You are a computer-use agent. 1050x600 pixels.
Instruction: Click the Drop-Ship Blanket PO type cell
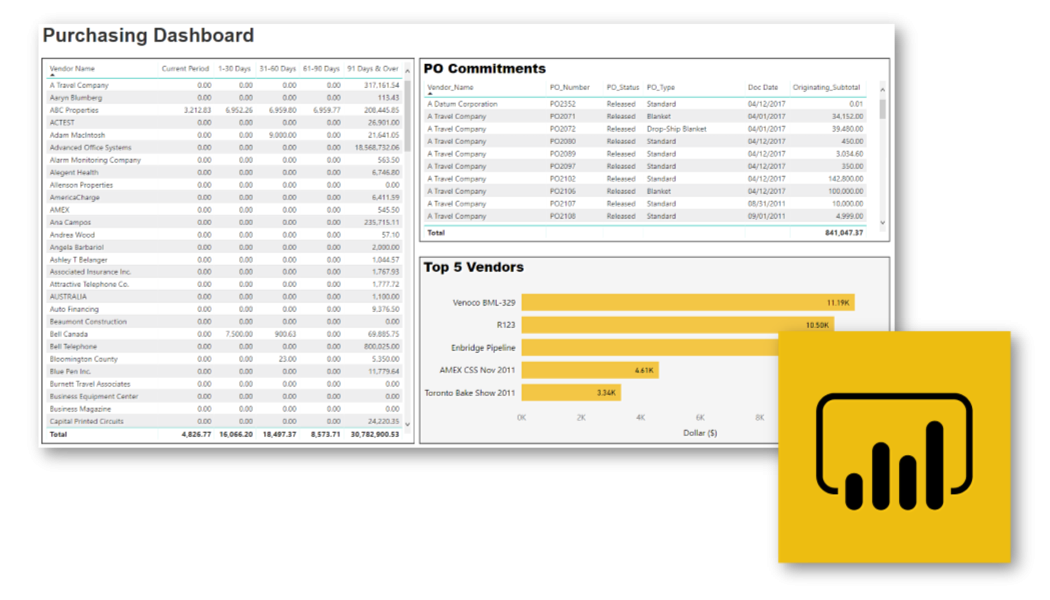coord(676,129)
